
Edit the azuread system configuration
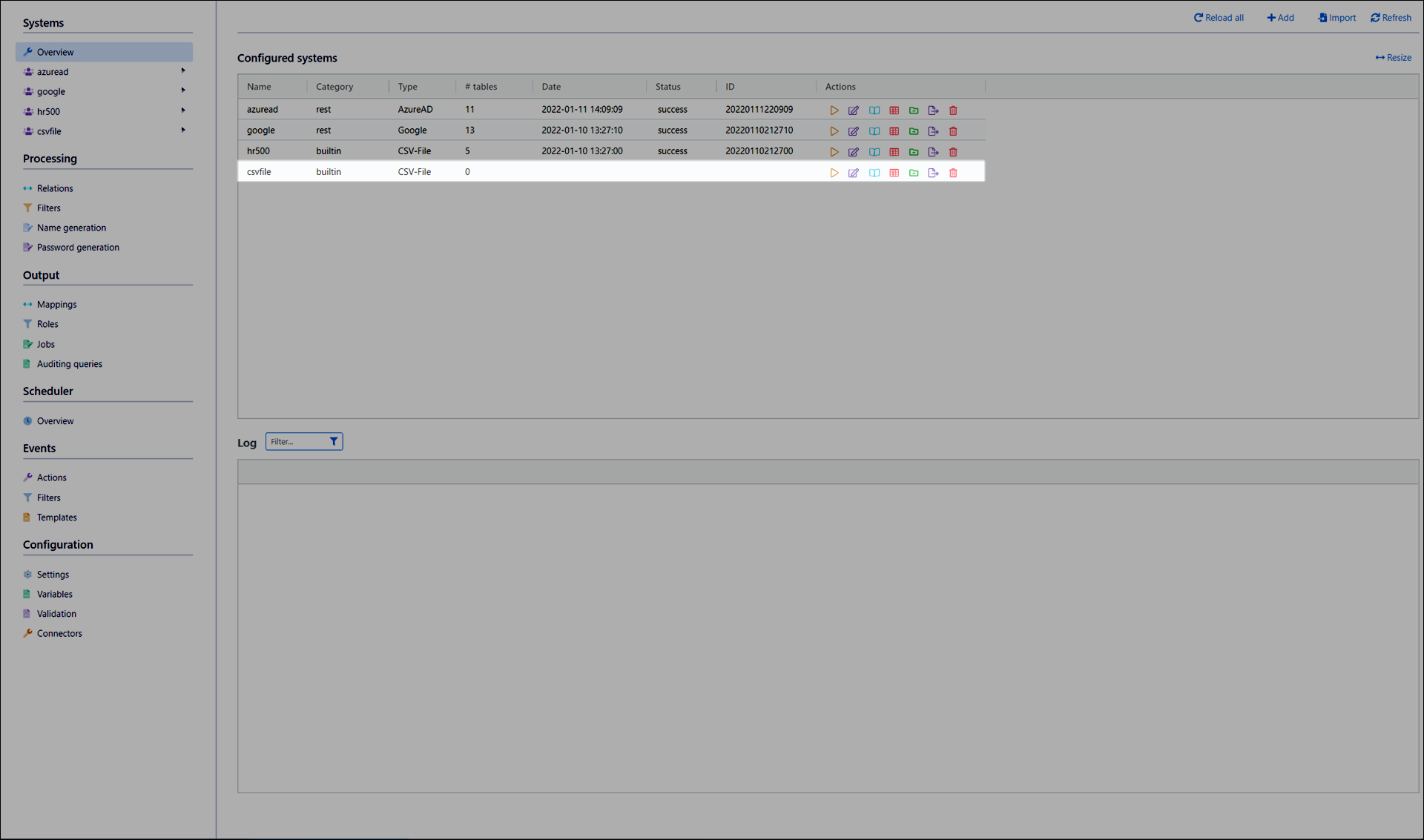[854, 110]
